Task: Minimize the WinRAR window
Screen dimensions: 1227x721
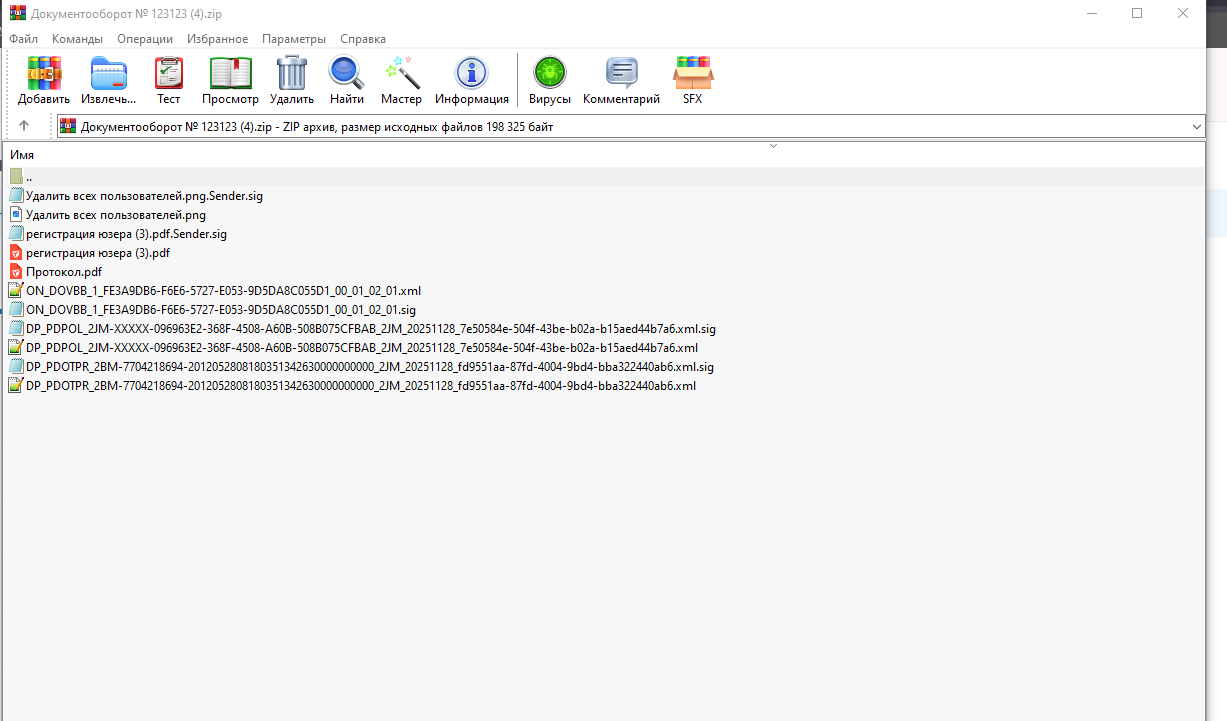Action: pyautogui.click(x=1091, y=14)
